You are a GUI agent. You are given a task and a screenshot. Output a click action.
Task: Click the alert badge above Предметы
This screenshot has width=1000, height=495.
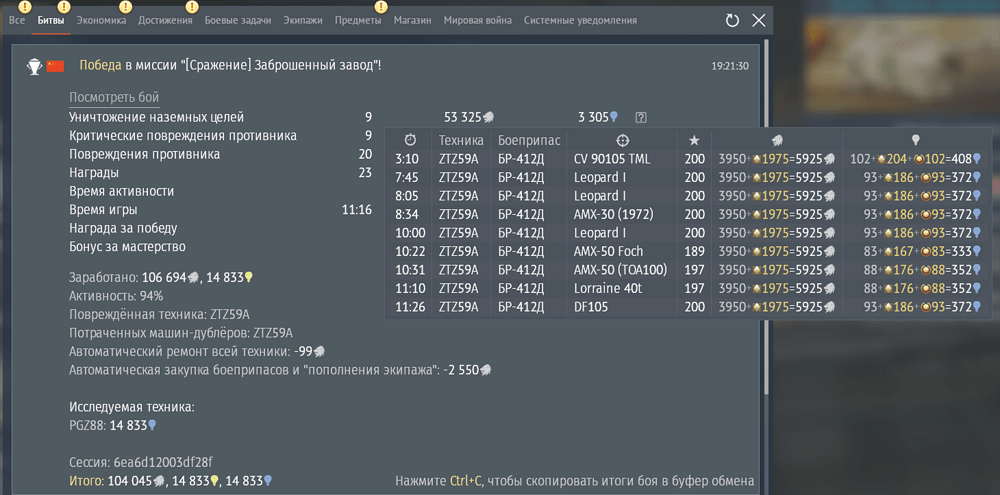381,7
